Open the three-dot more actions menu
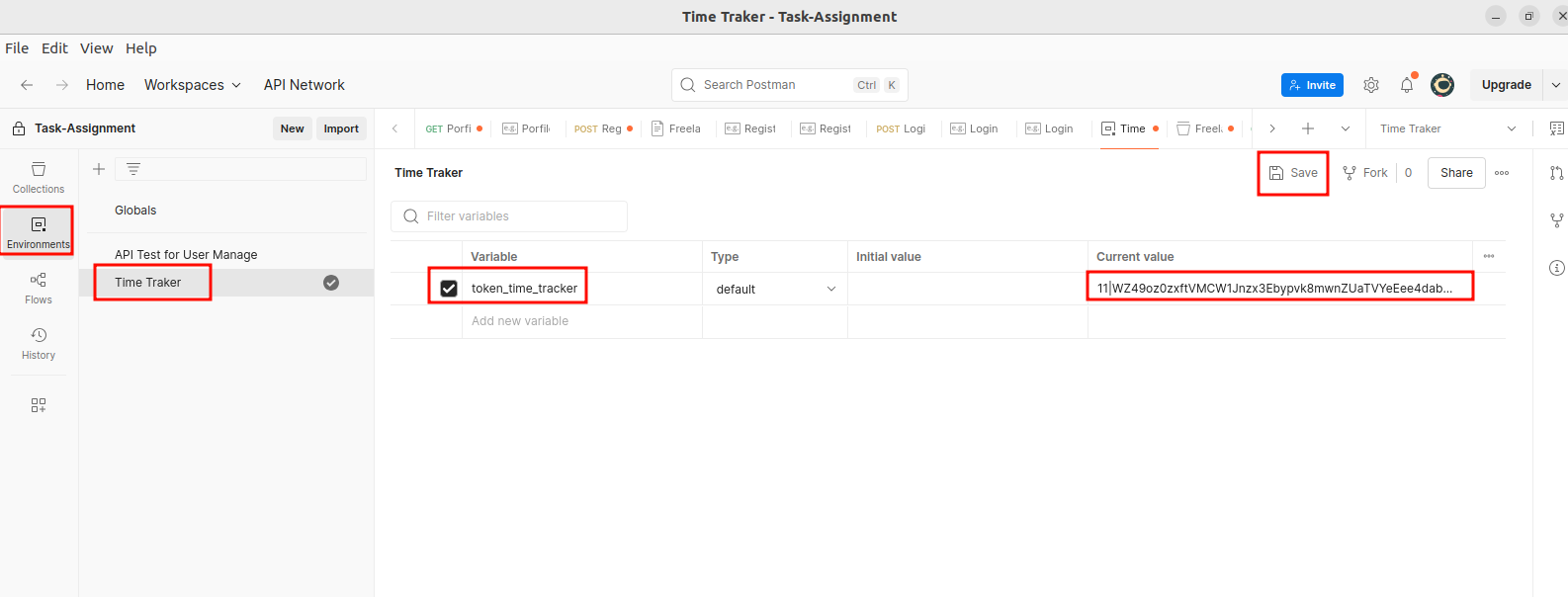1568x597 pixels. point(1502,173)
